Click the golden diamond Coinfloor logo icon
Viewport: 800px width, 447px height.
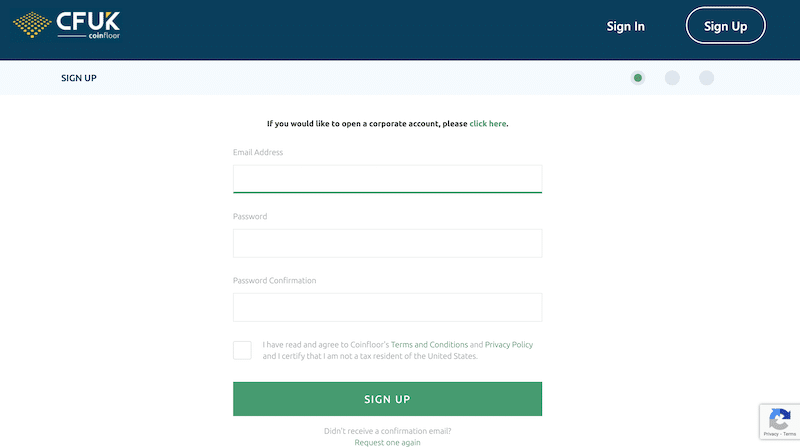[32, 25]
